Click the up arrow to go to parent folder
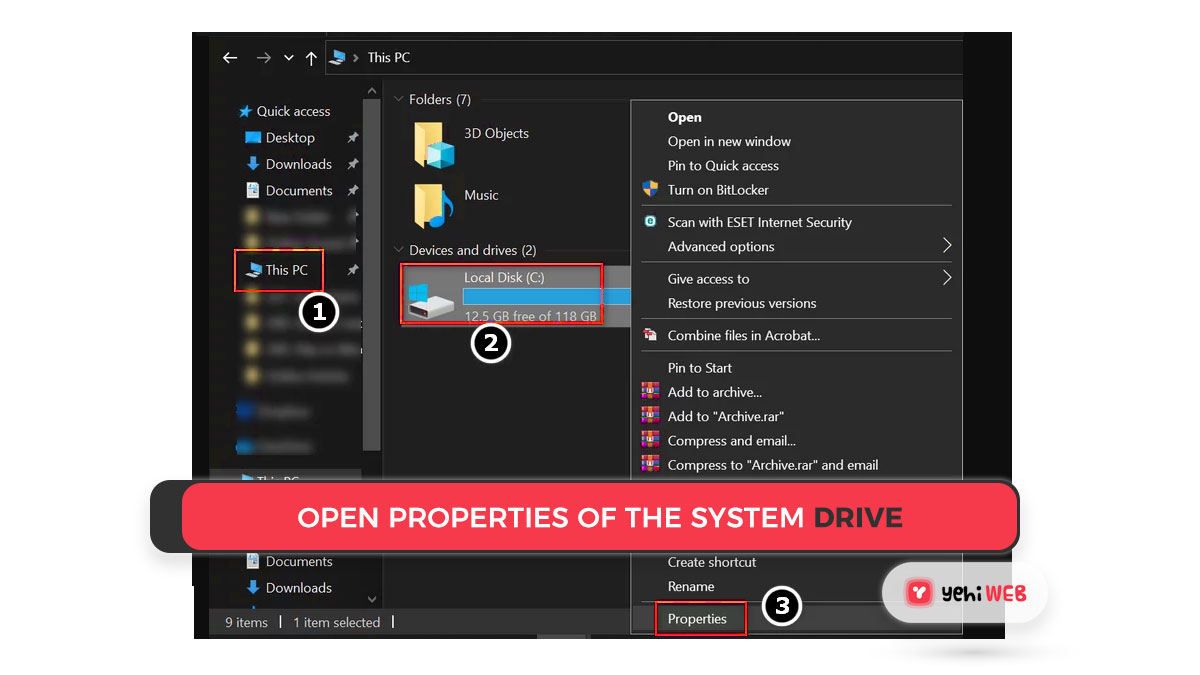Image resolution: width=1200 pixels, height=675 pixels. pyautogui.click(x=311, y=57)
